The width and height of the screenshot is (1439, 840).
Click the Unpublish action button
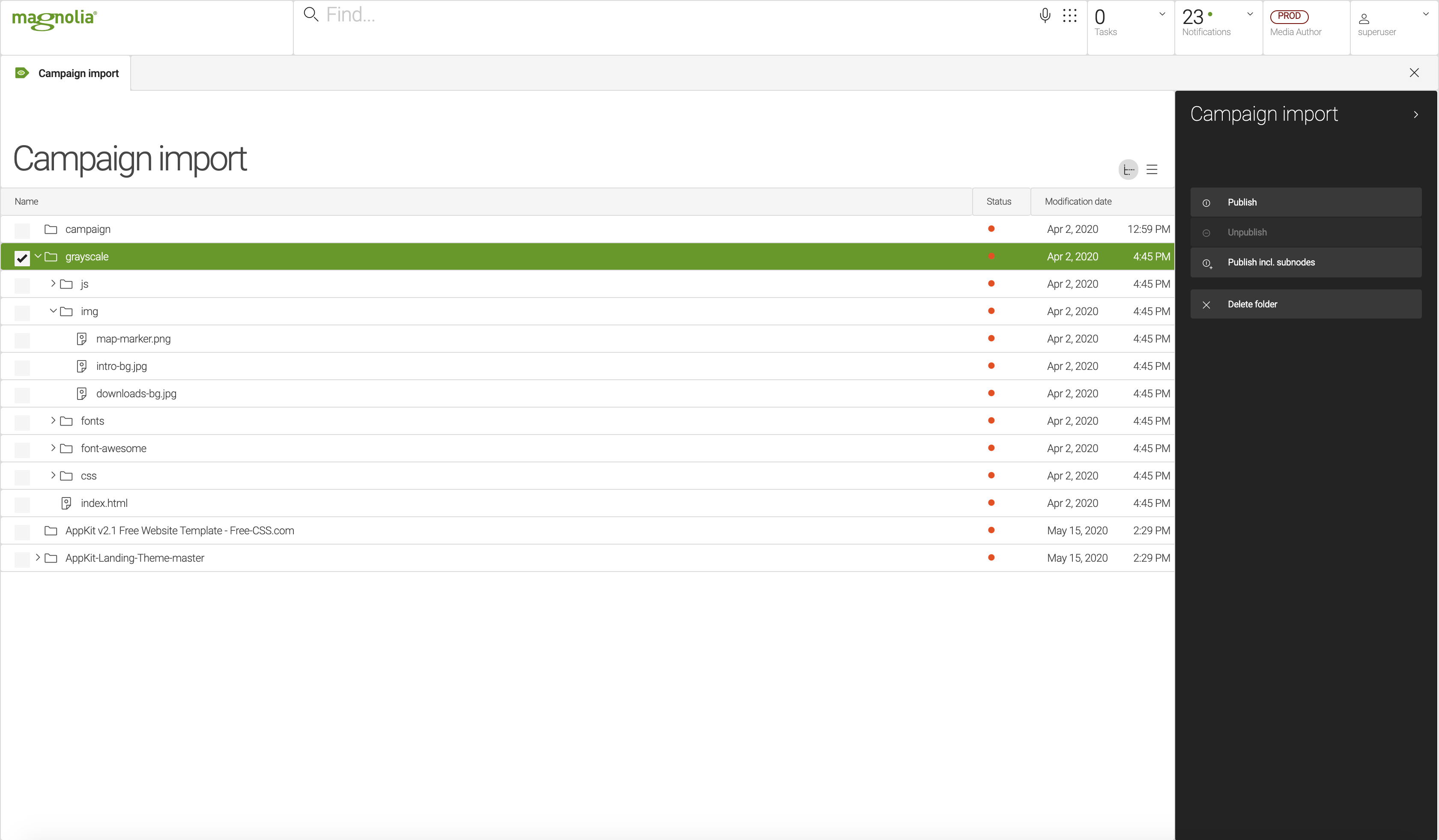(1305, 232)
